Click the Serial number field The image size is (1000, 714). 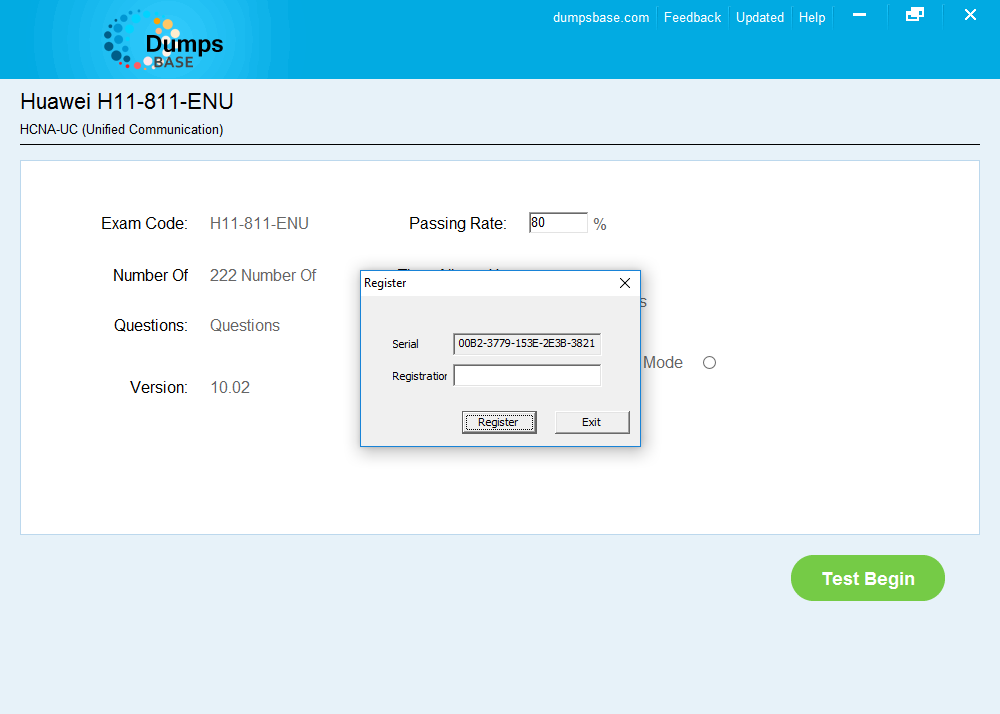[x=527, y=343]
